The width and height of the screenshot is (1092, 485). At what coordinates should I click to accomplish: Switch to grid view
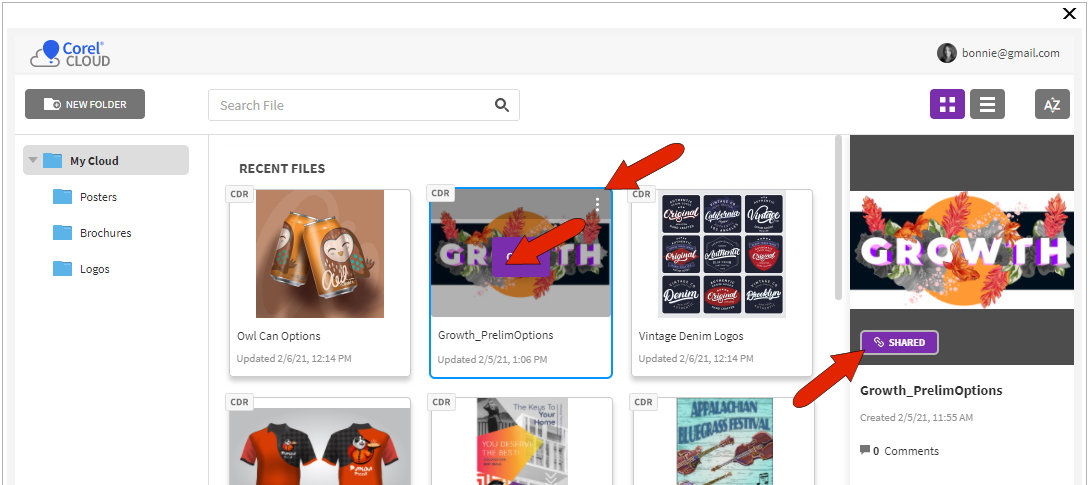[947, 105]
